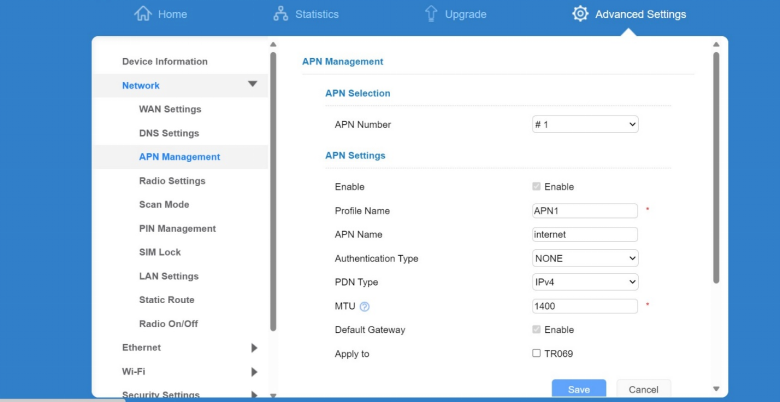This screenshot has height=402, width=780.
Task: Open Statistics network icon
Action: 281,14
